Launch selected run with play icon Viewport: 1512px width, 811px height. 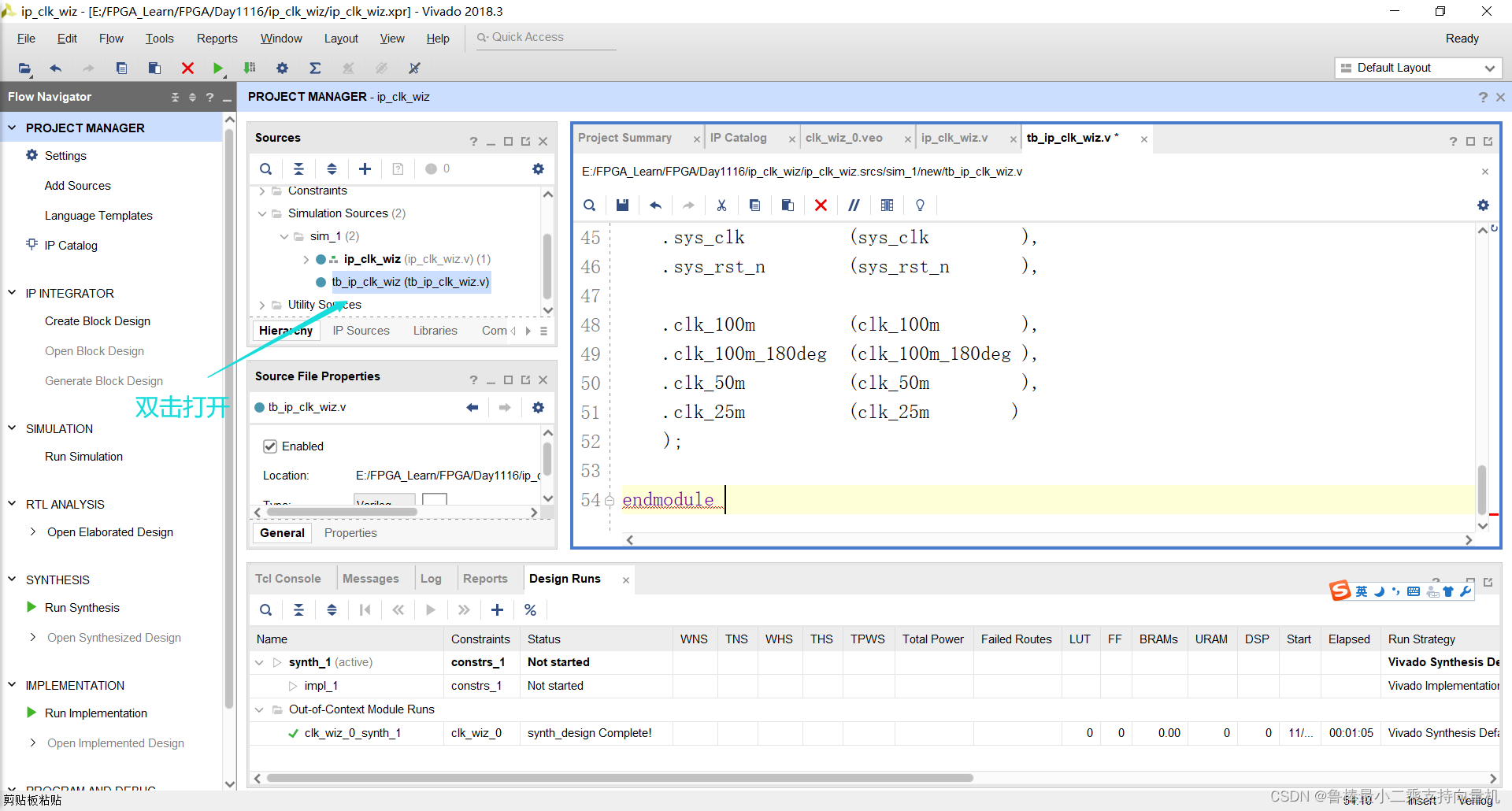431,609
